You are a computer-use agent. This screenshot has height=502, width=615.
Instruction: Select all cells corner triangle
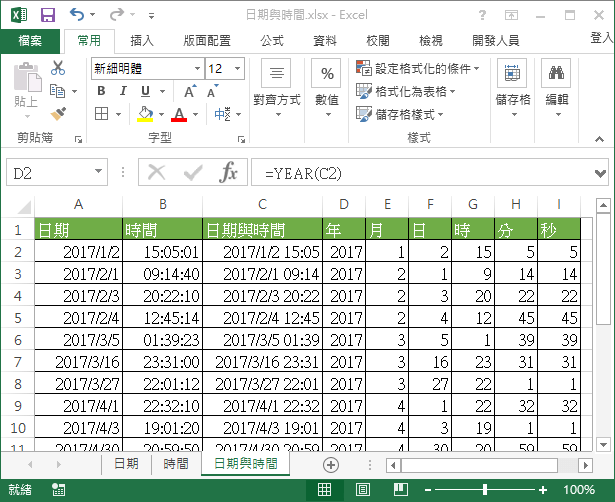click(x=24, y=206)
